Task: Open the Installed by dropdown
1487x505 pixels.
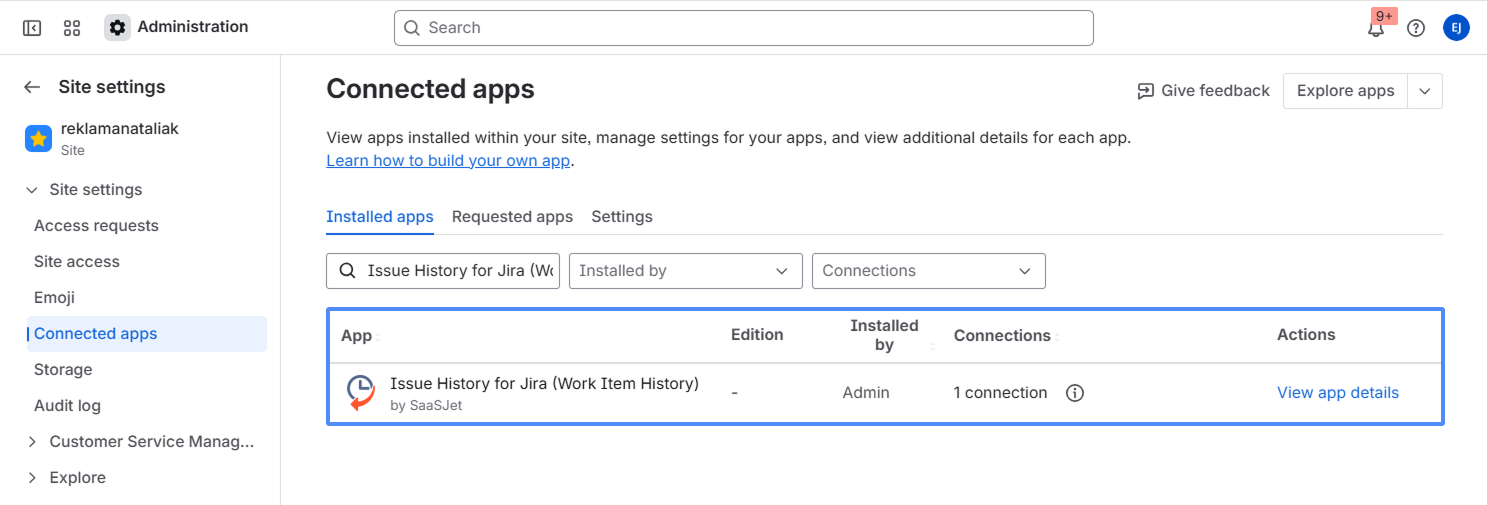Action: (685, 271)
